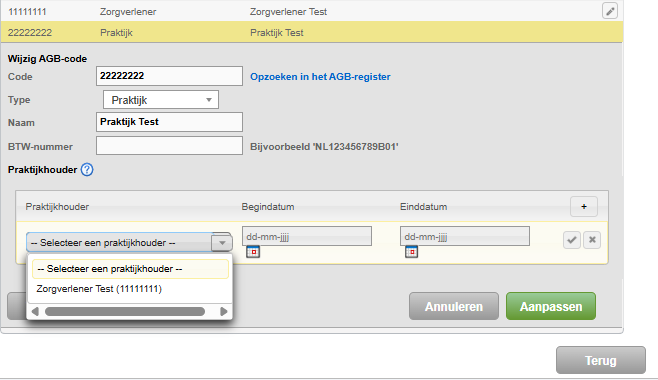
Task: Click the example text 'NL123456789B01'
Action: (355, 147)
